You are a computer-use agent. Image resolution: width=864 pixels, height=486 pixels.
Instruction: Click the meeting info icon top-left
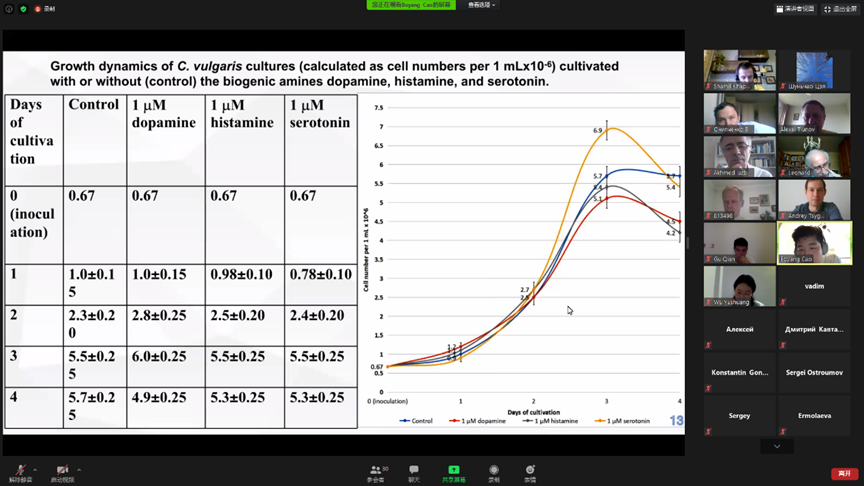[x=10, y=9]
